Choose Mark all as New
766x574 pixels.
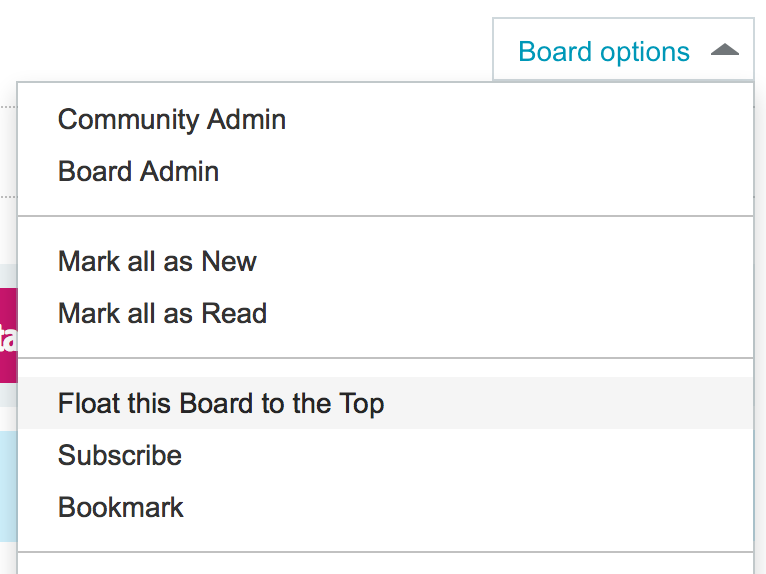(x=157, y=262)
